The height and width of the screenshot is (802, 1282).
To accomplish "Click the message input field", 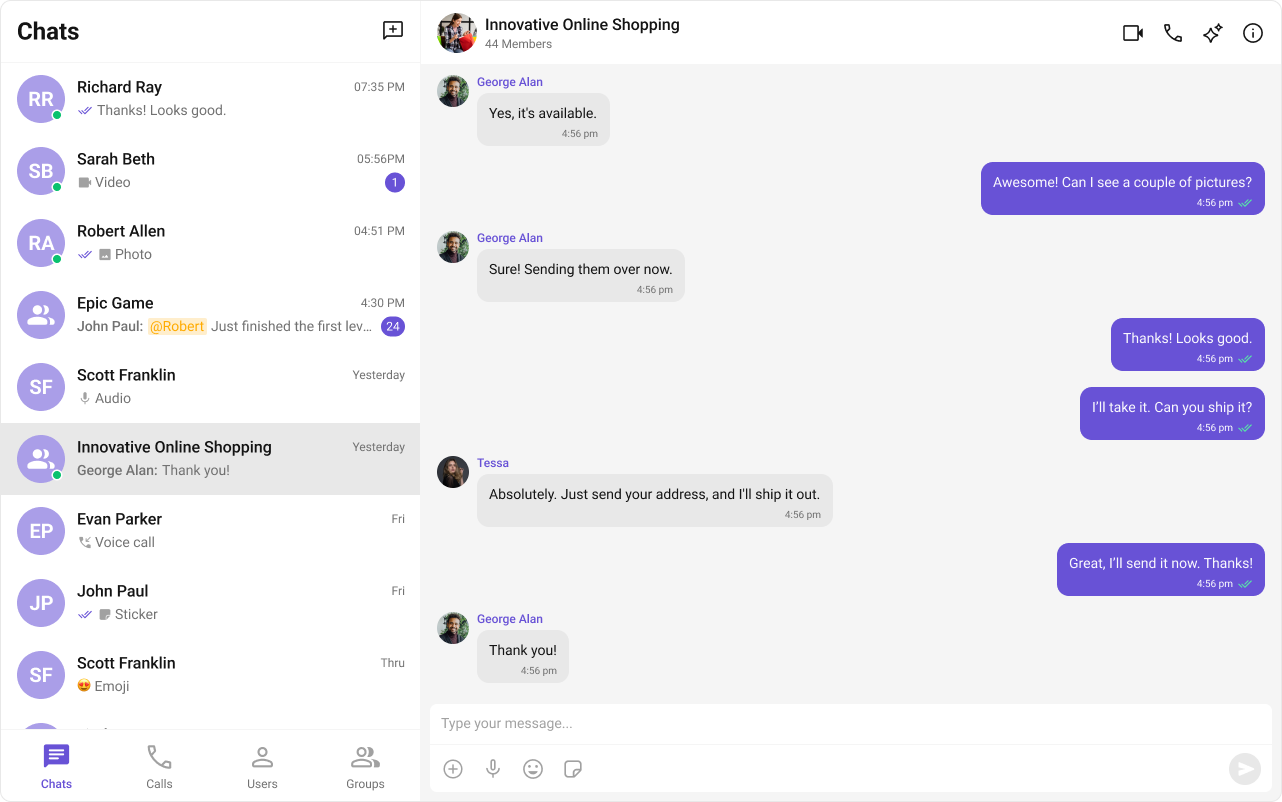I will tap(850, 722).
